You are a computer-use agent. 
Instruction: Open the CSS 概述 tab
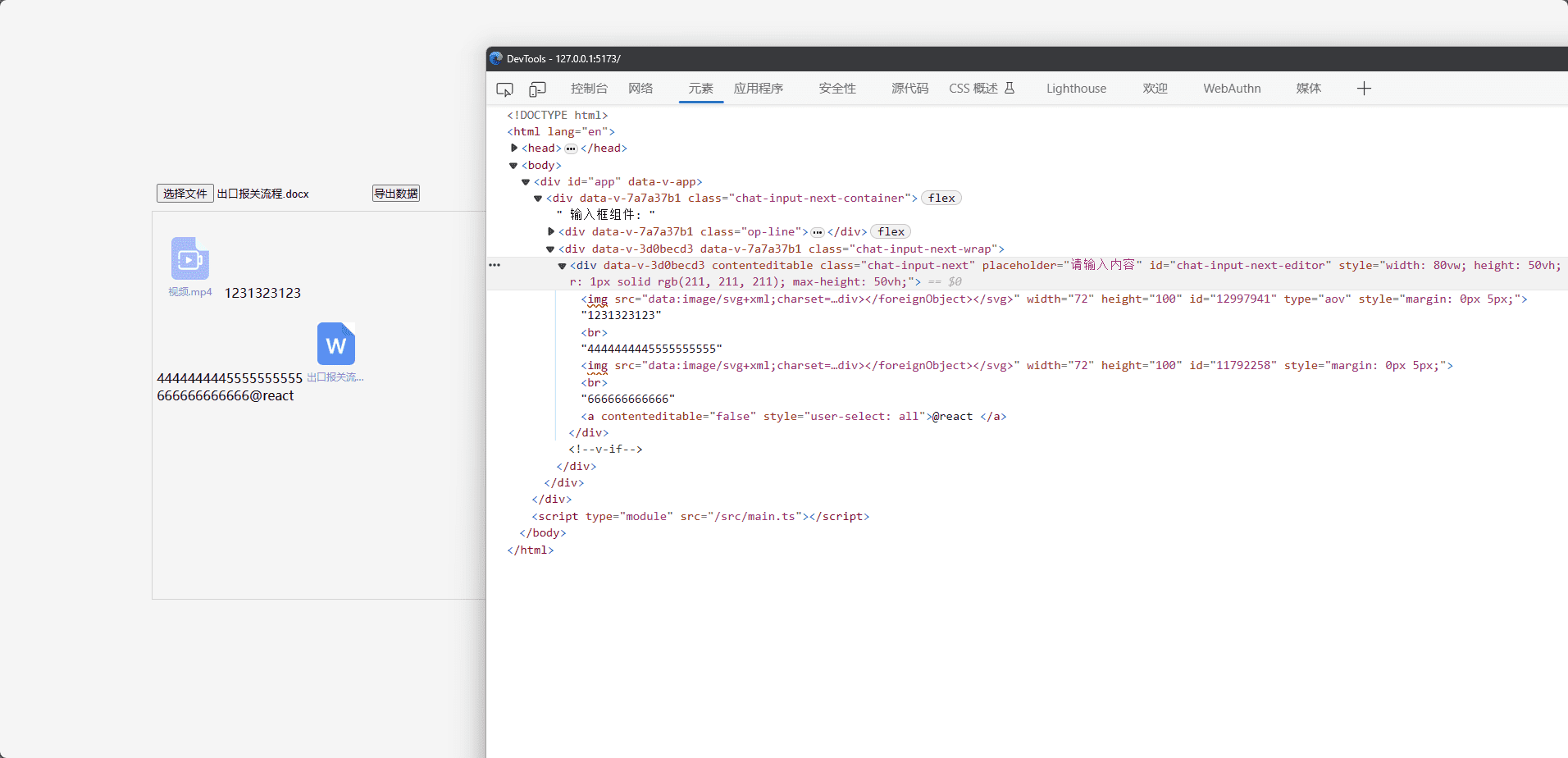(x=973, y=89)
